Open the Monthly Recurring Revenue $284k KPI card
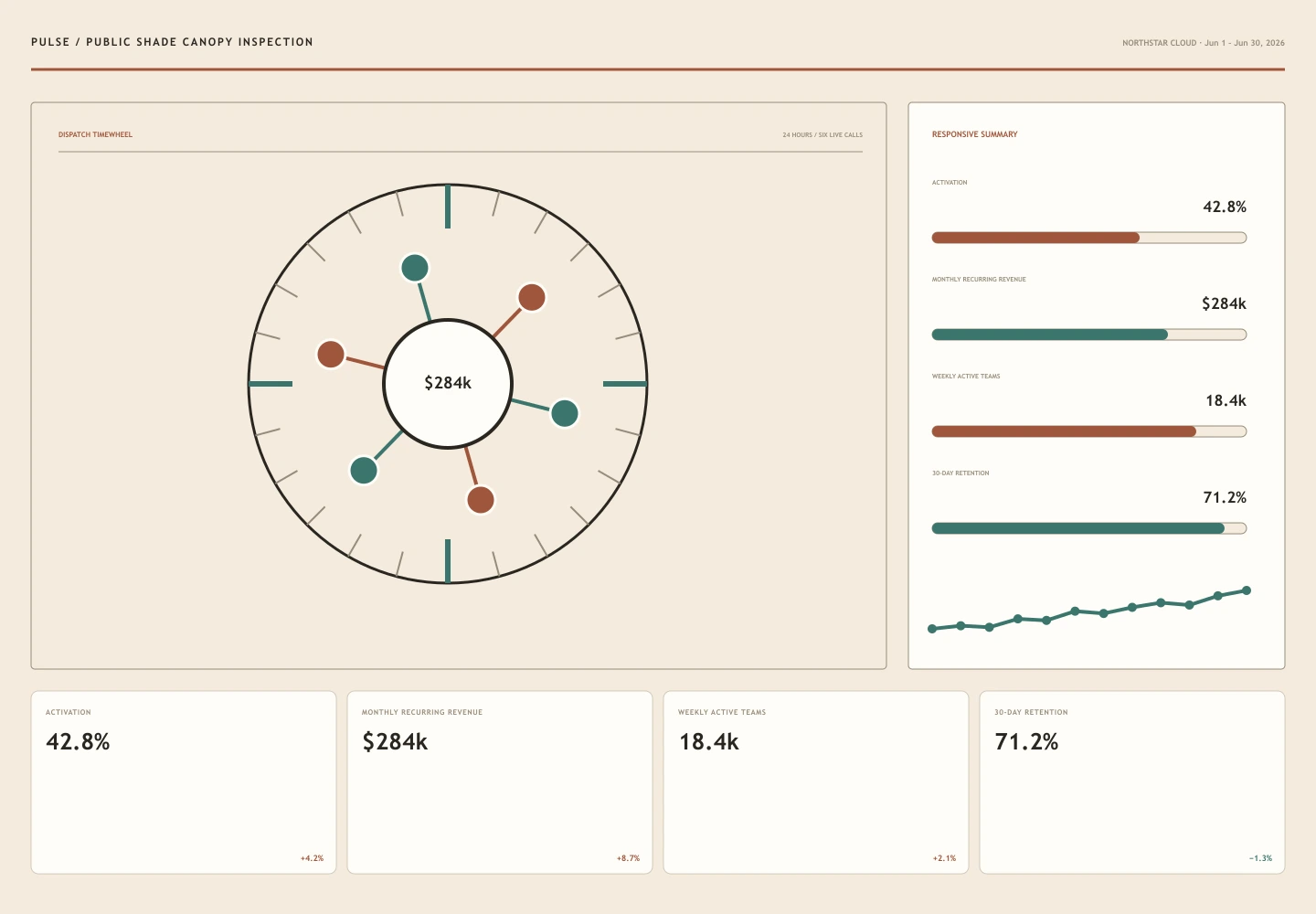Viewport: 1316px width, 914px height. [500, 782]
